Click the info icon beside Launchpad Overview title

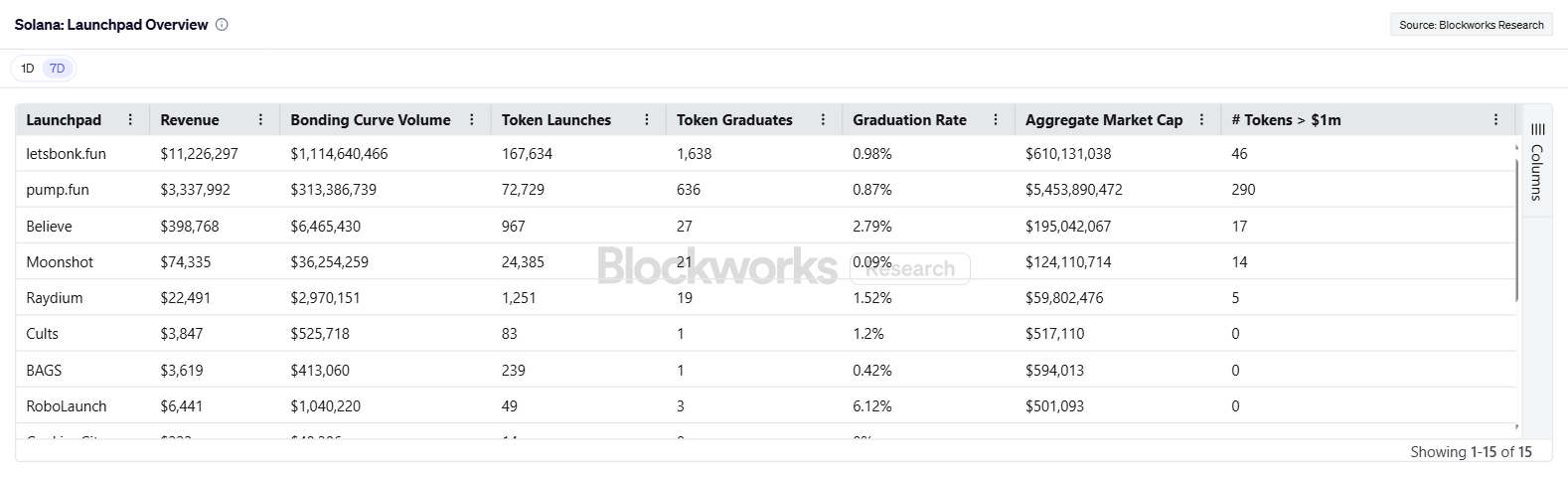(x=222, y=25)
